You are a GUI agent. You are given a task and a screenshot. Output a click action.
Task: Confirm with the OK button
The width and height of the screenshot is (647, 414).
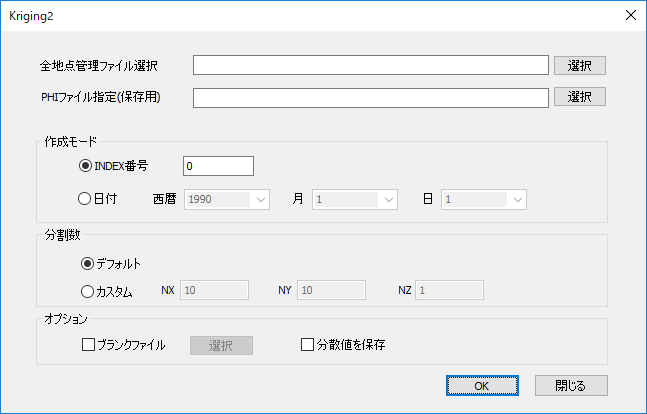tap(481, 385)
